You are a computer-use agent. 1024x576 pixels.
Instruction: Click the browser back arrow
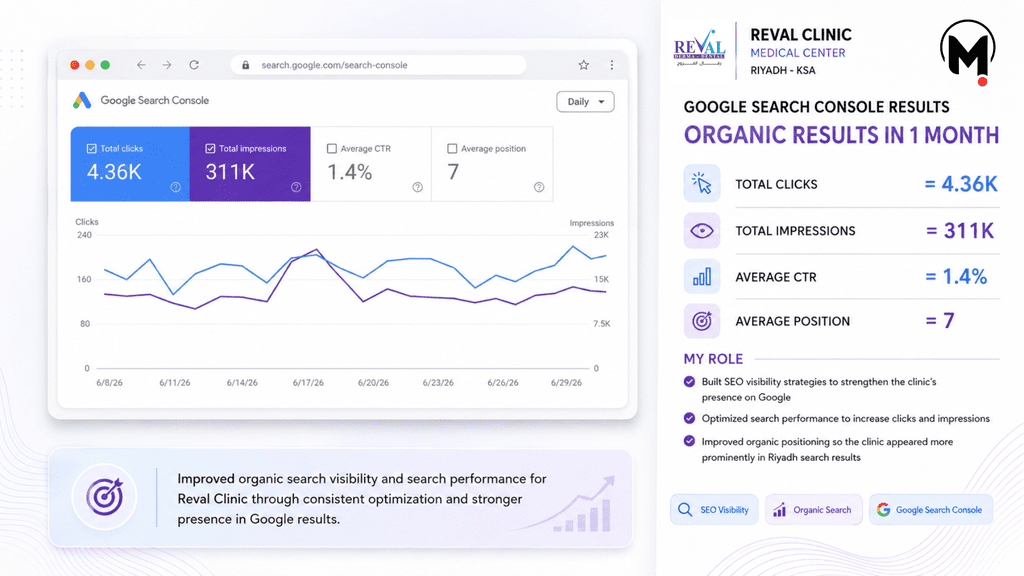[x=141, y=65]
